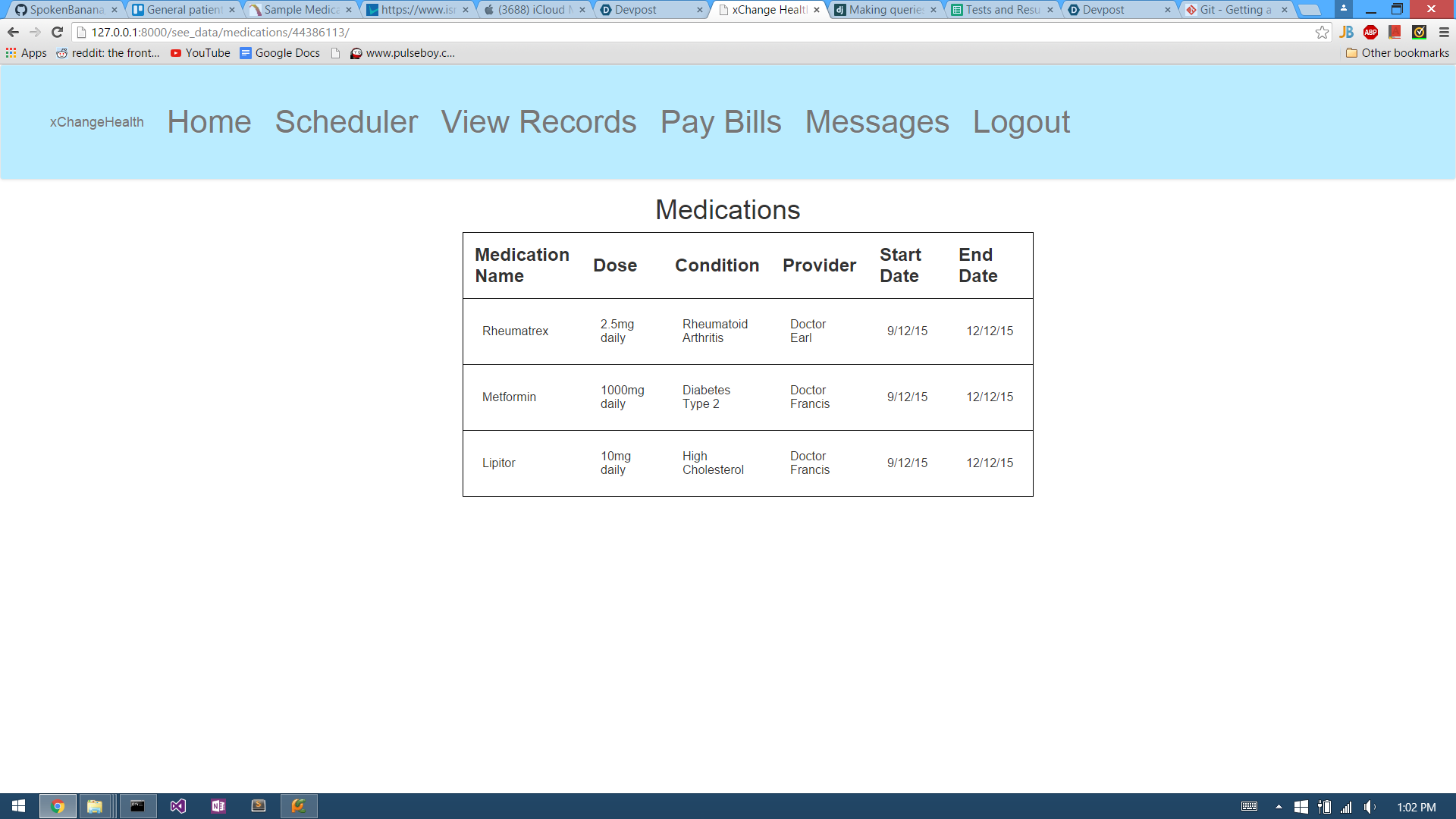Open the volume speaker tray icon
Image resolution: width=1456 pixels, height=819 pixels.
[x=1369, y=807]
